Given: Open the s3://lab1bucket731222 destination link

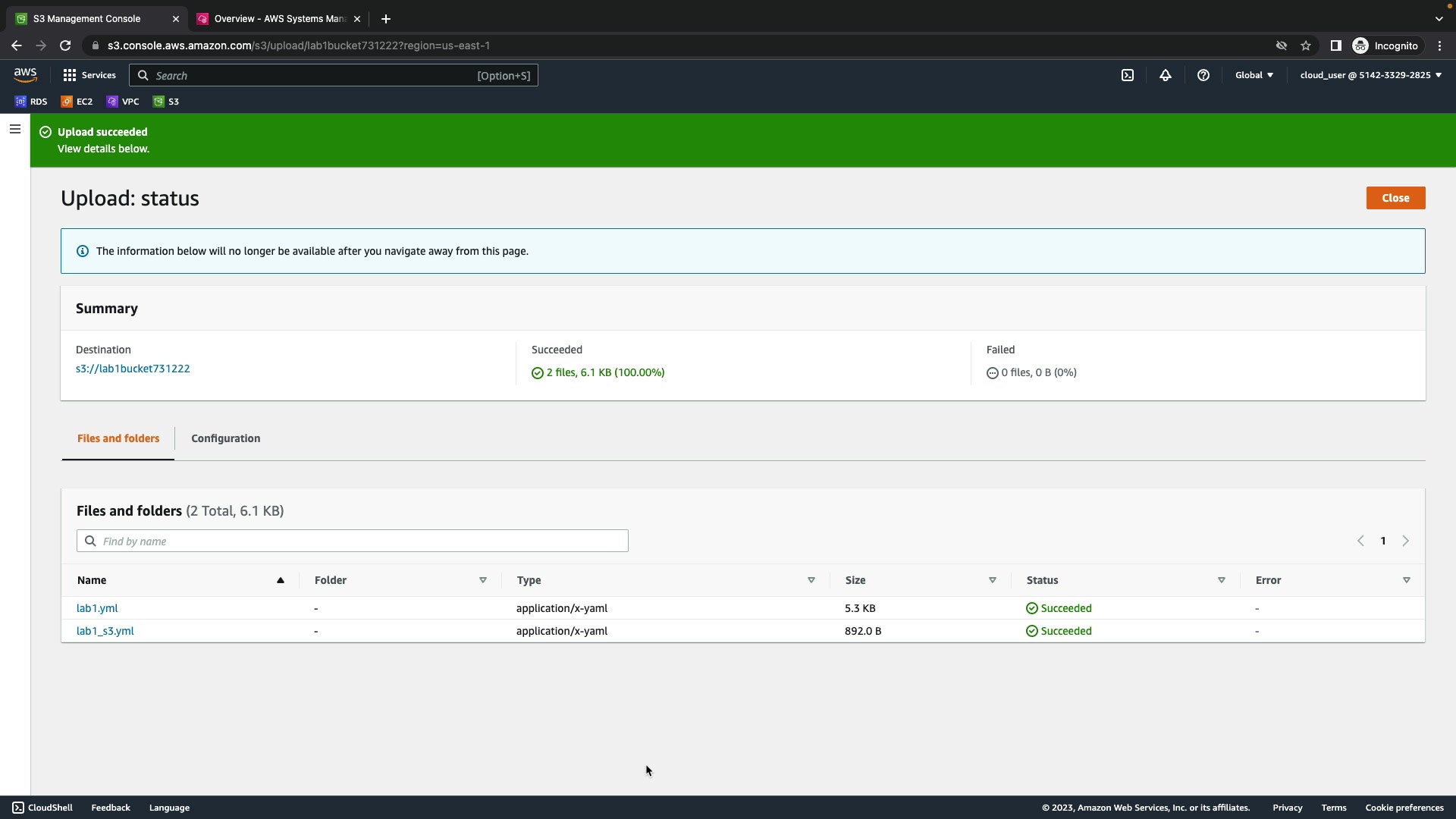Looking at the screenshot, I should 133,369.
